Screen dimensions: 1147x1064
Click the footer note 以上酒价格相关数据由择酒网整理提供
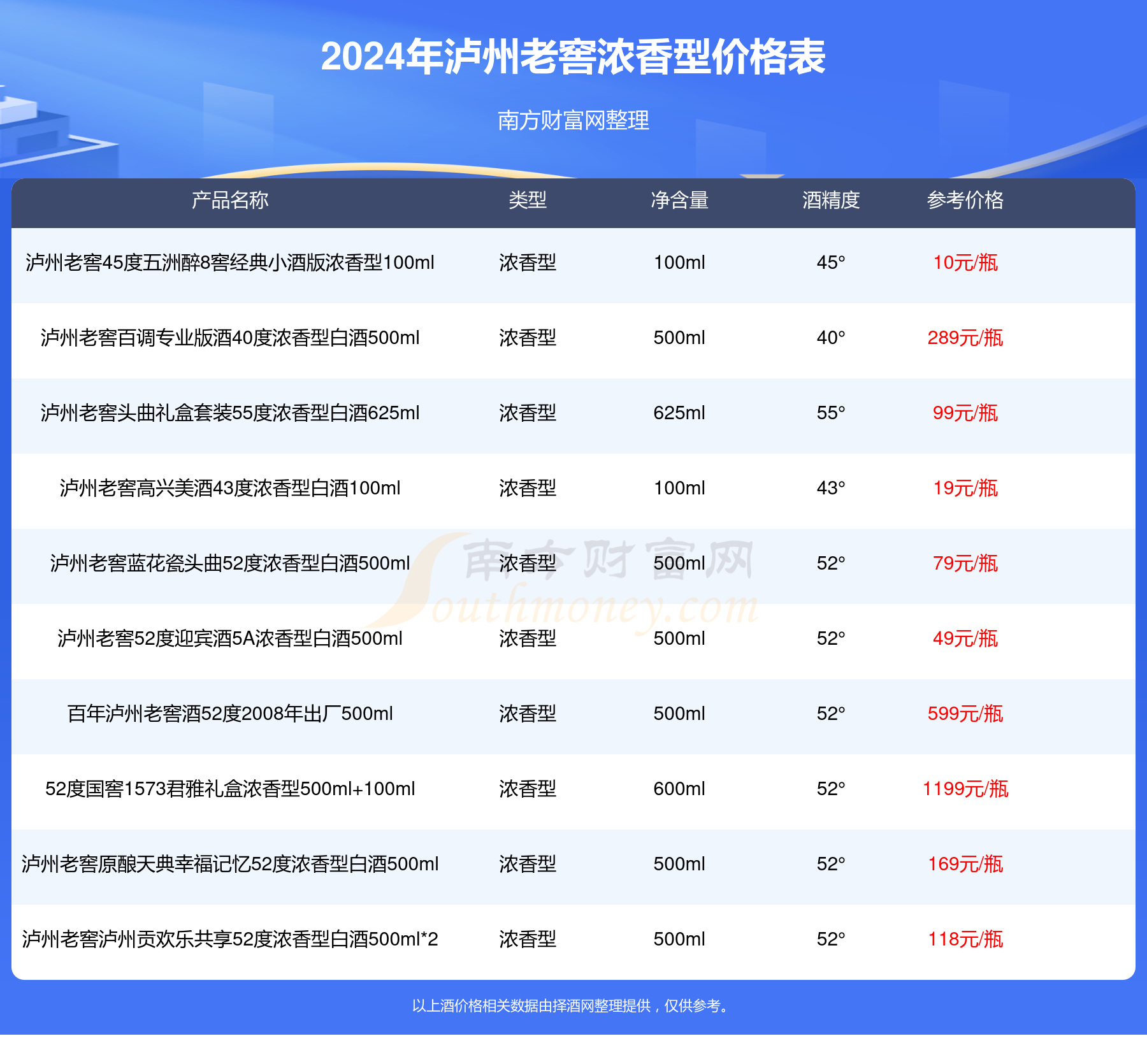point(531,1006)
